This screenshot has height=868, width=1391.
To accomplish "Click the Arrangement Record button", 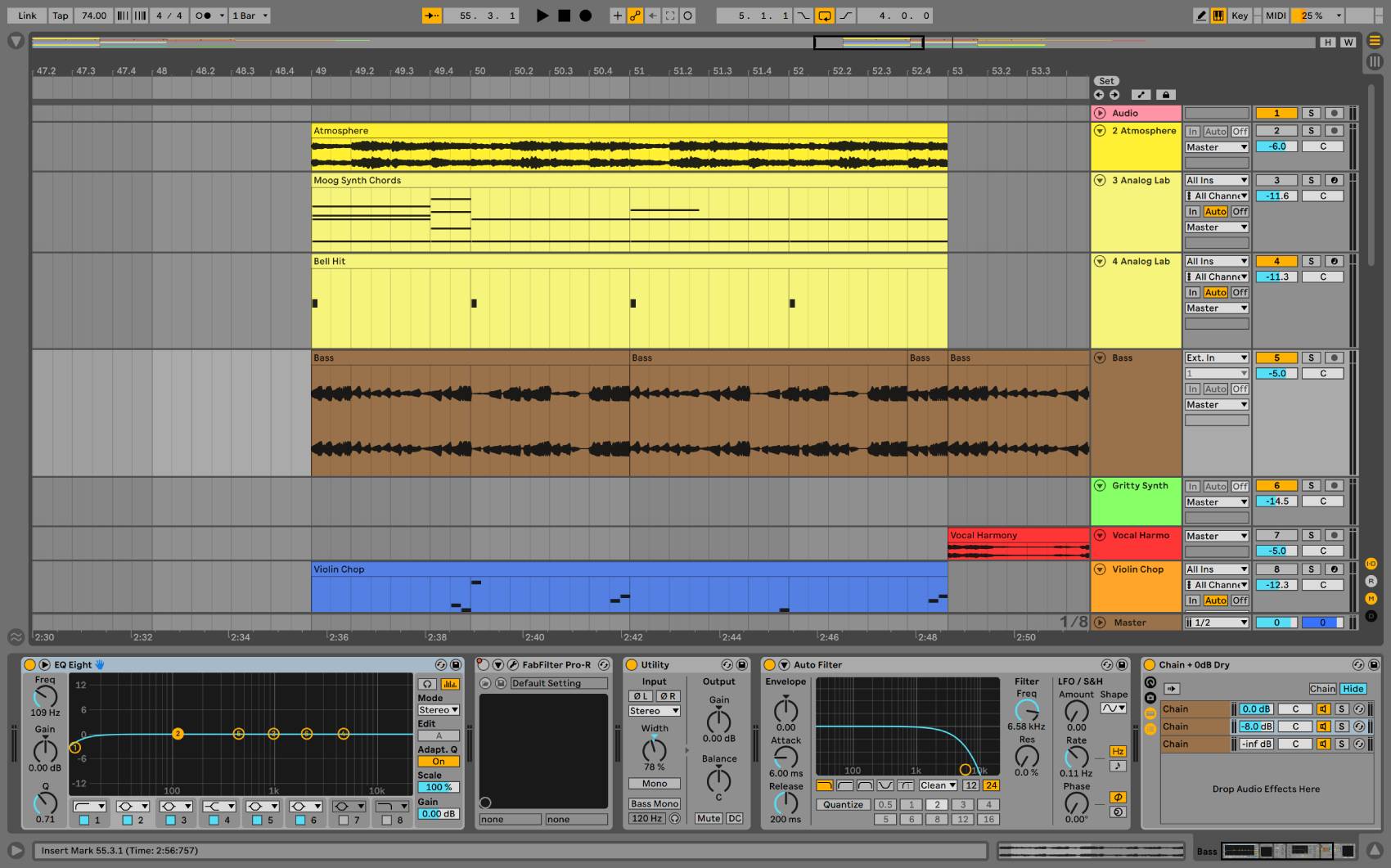I will (585, 16).
